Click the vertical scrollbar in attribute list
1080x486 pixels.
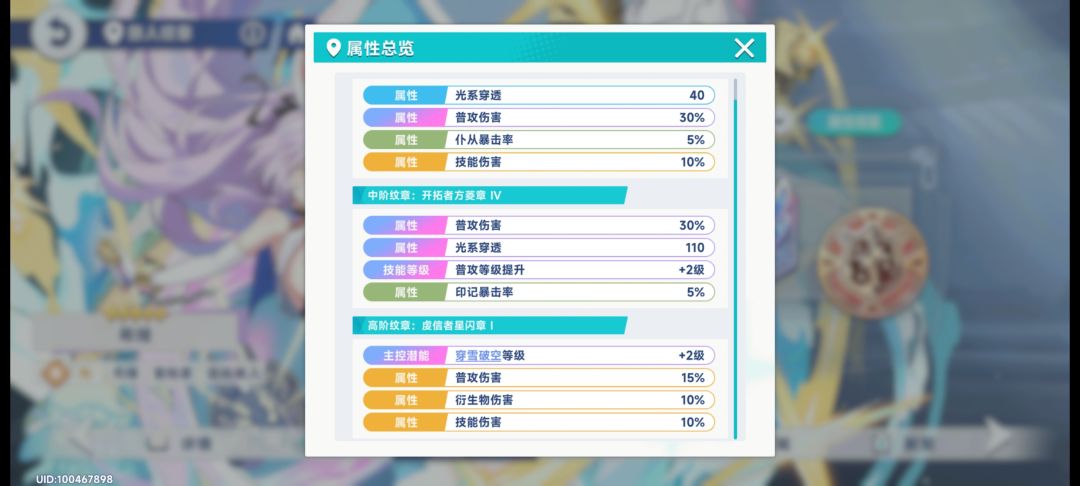click(735, 258)
